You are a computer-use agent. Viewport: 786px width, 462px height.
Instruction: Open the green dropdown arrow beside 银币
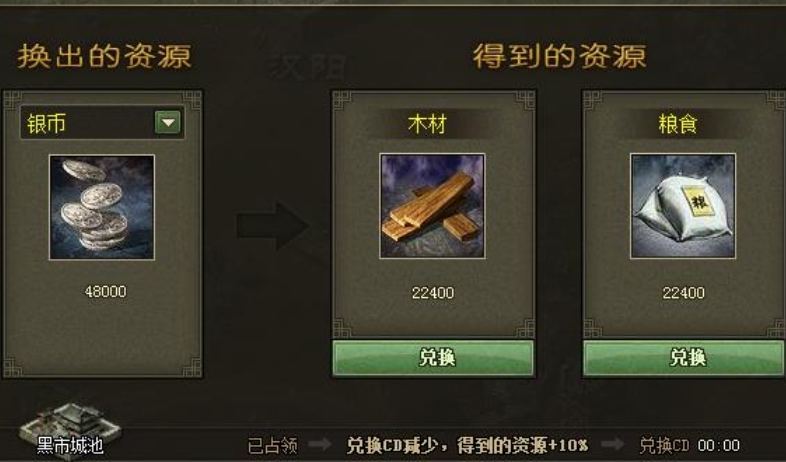168,122
